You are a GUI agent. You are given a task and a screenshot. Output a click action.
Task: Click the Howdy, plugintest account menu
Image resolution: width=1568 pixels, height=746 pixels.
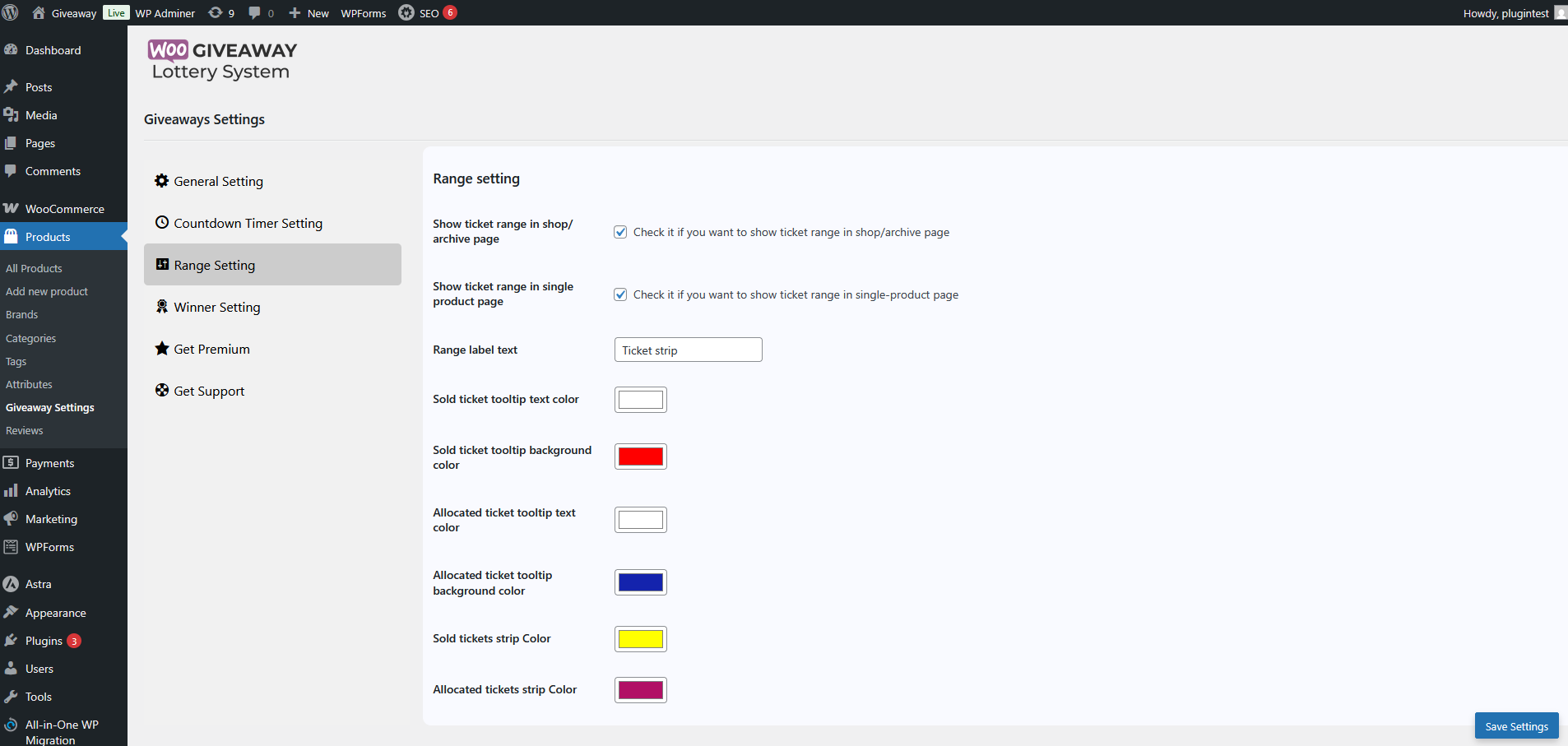1514,13
